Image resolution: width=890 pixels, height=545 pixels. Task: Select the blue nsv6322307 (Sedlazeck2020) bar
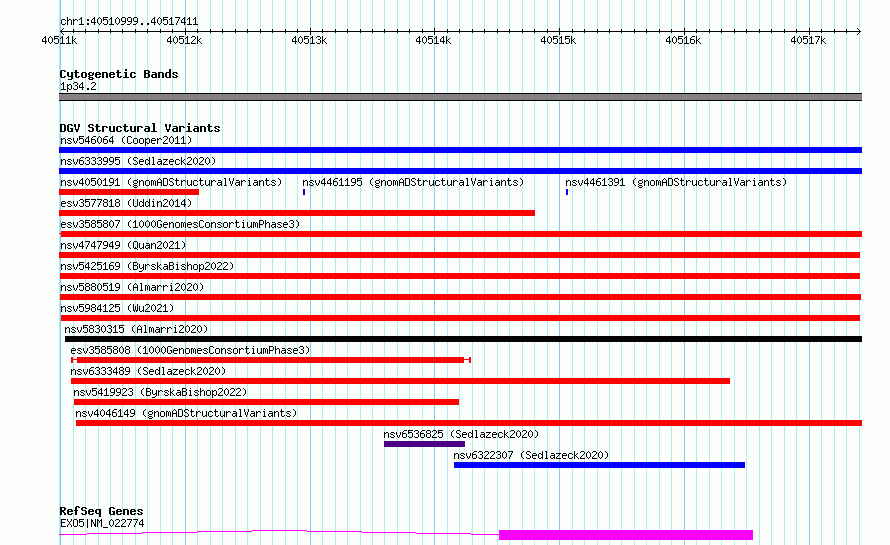pos(599,465)
